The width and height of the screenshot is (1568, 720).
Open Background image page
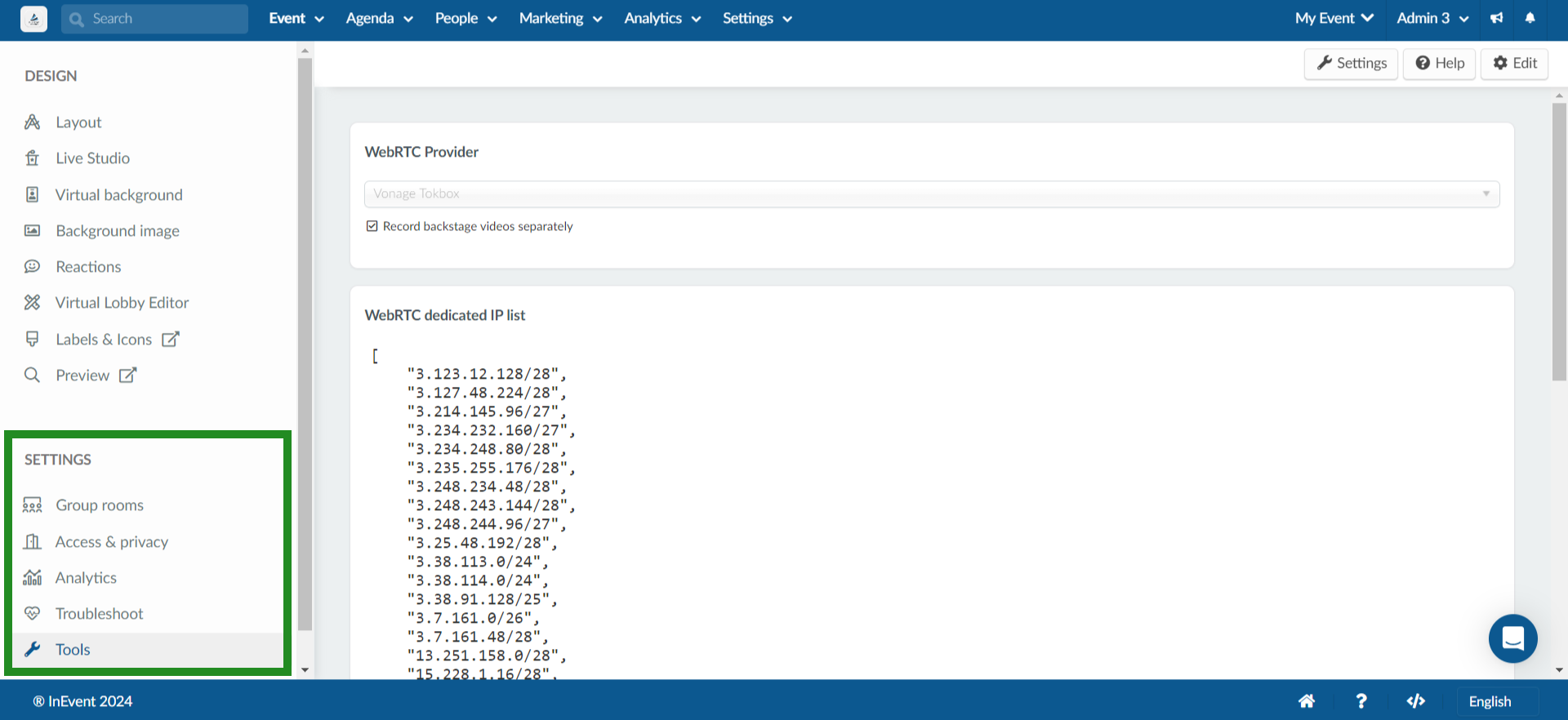pos(118,231)
